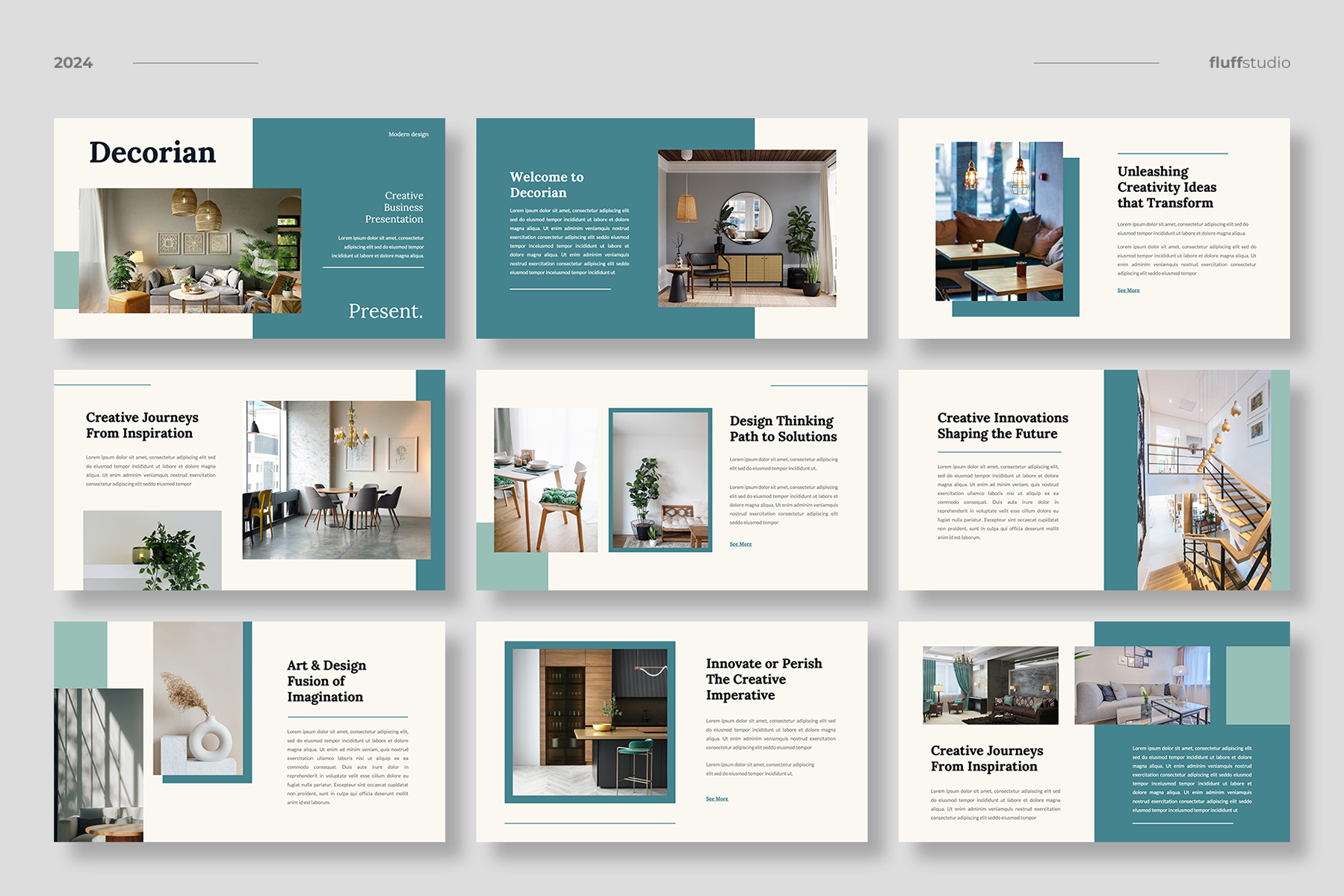Click See More on Innovate or Perish slide

click(716, 799)
